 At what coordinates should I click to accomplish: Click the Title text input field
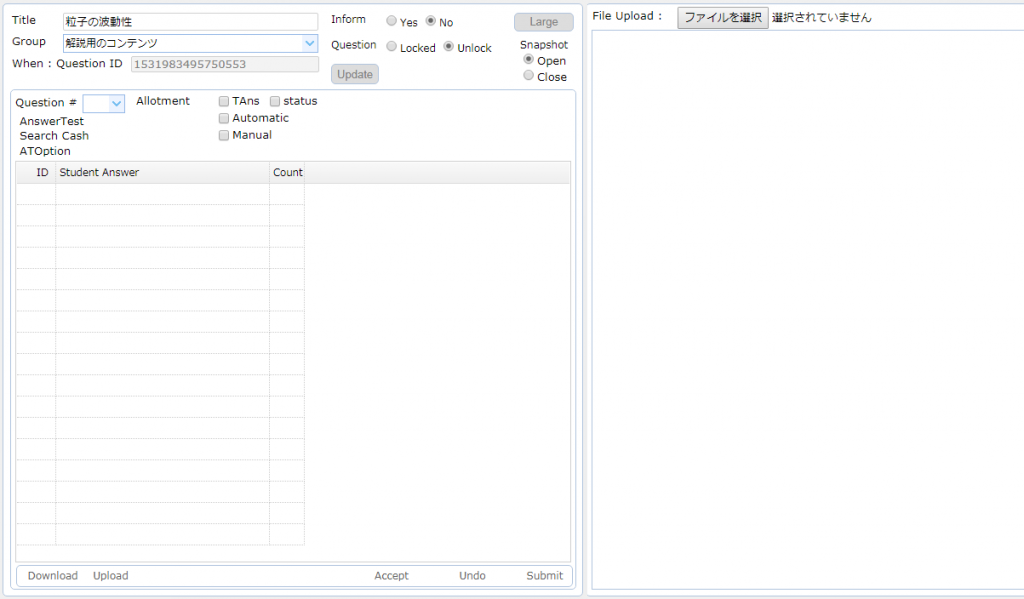(189, 21)
